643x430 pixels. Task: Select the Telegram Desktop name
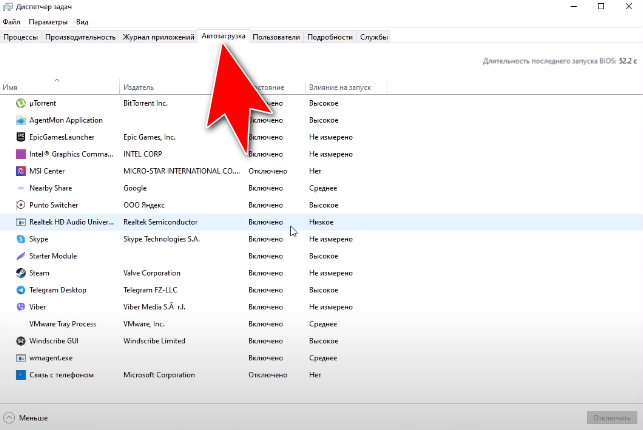pos(58,290)
